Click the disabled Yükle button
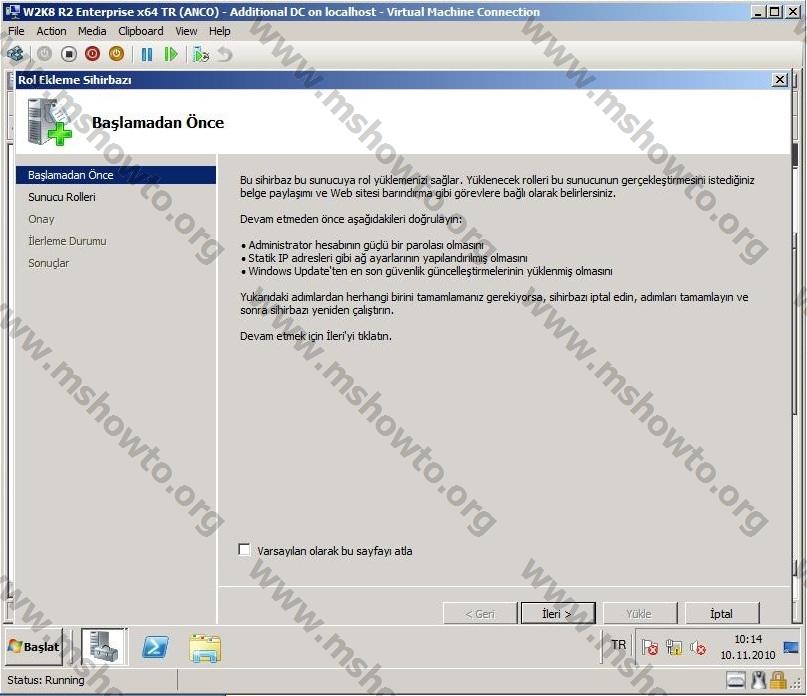 (640, 613)
